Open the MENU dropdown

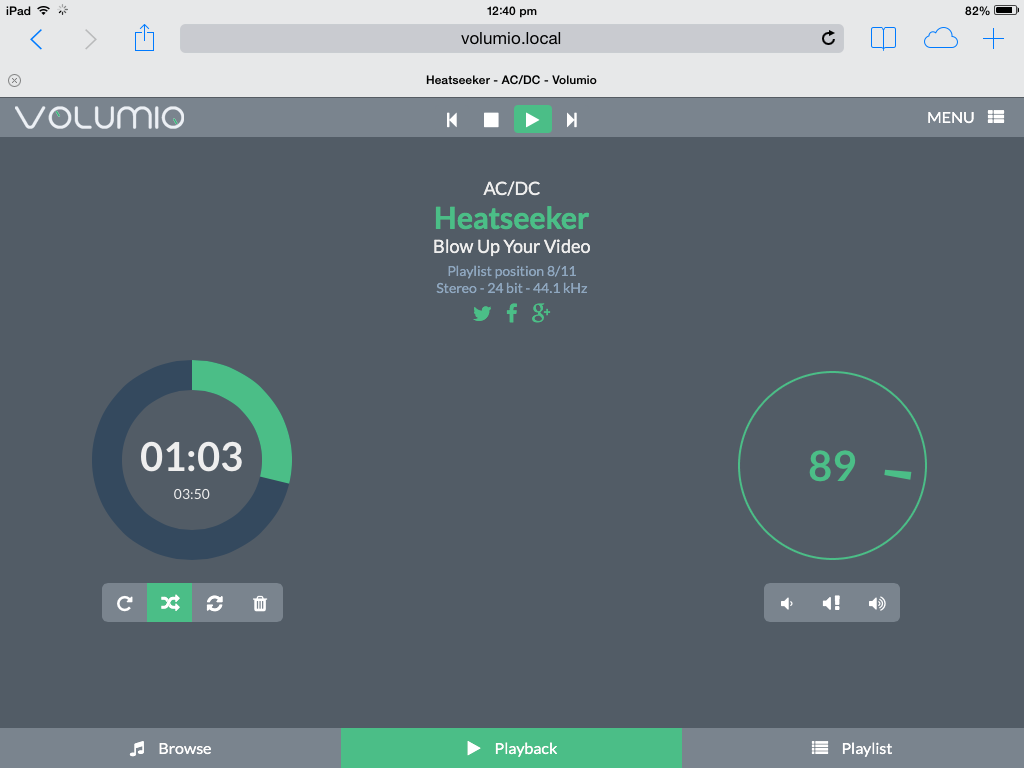point(965,118)
